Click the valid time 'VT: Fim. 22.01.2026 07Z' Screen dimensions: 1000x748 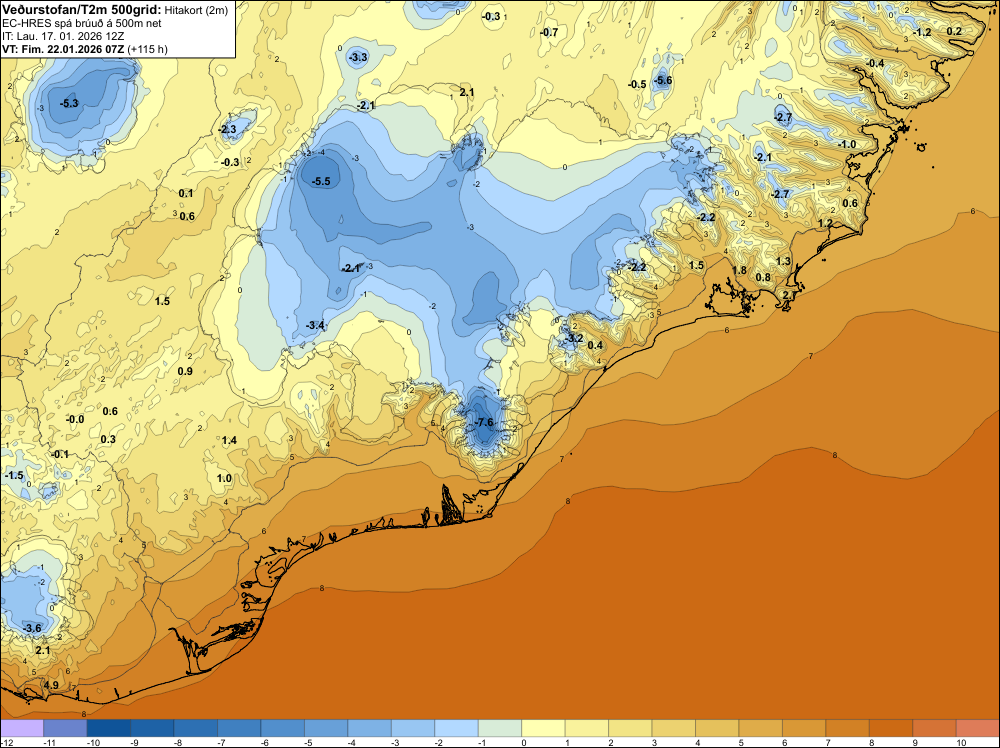pyautogui.click(x=63, y=49)
